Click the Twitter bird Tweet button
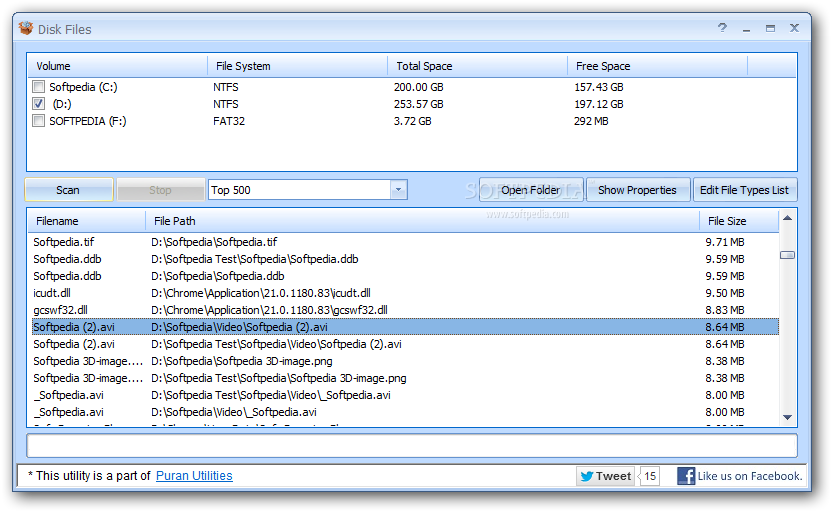Image resolution: width=832 pixels, height=512 pixels. 605,476
